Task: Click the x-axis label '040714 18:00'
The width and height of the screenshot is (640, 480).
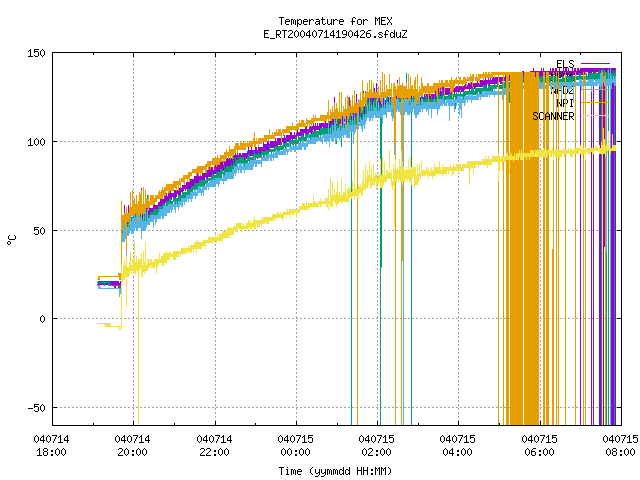Action: click(x=51, y=446)
